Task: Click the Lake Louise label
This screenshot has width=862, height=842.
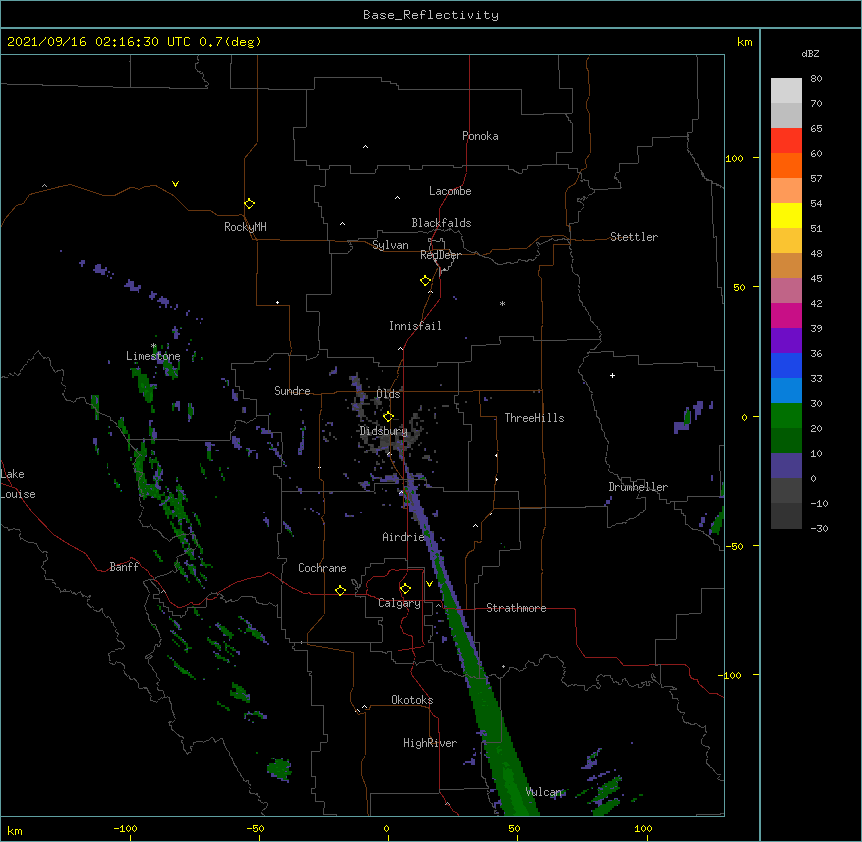Action: coord(18,484)
